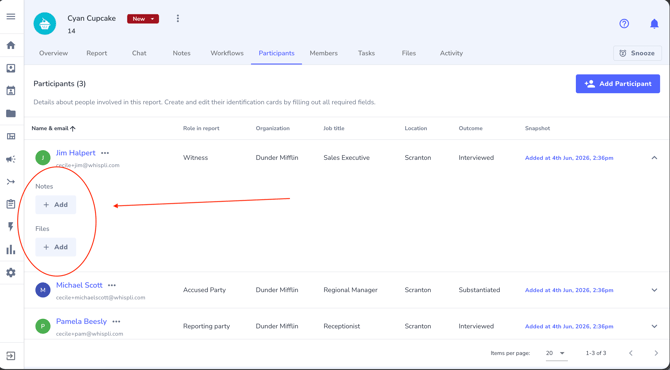Click the Cyan Cupcake avatar
670x370 pixels.
(45, 23)
